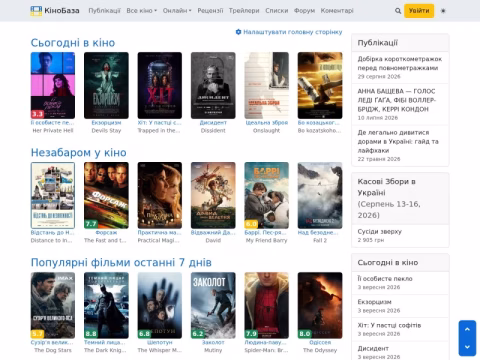Image resolution: width=480 pixels, height=360 pixels.
Task: Open The Dog Stars poster
Action: 53,305
